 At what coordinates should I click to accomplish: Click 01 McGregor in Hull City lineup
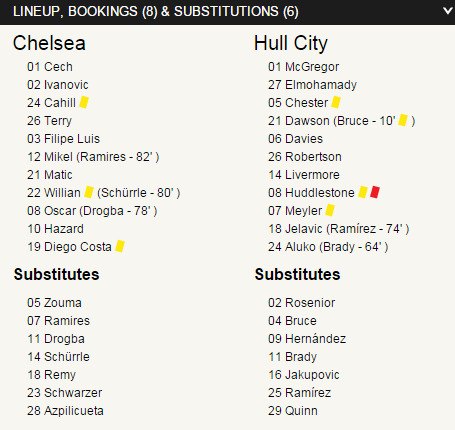point(303,67)
